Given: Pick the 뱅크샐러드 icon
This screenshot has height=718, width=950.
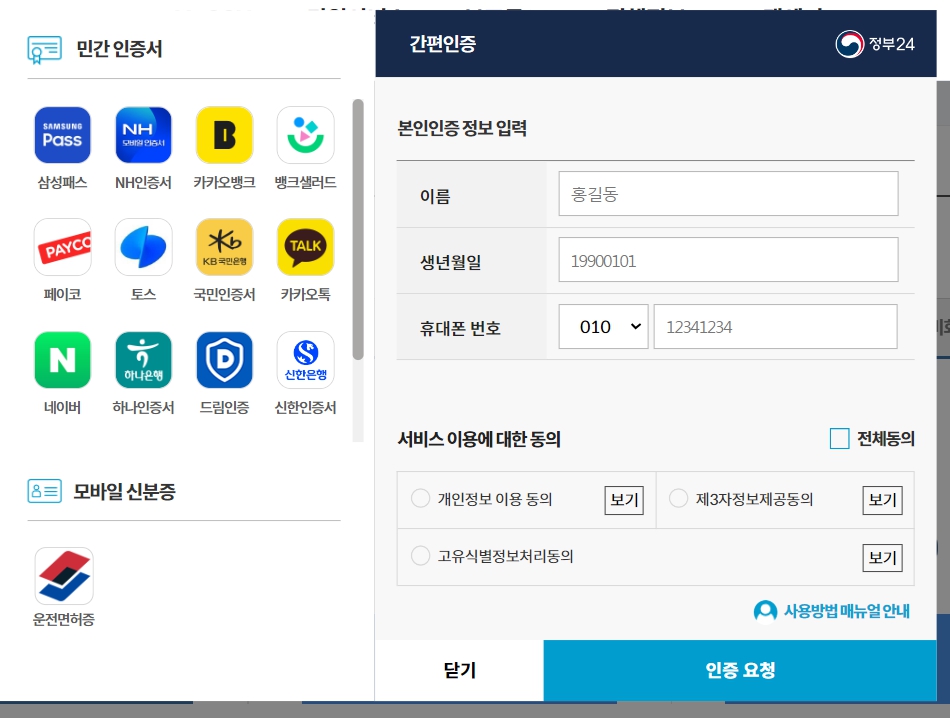Looking at the screenshot, I should click(x=305, y=135).
